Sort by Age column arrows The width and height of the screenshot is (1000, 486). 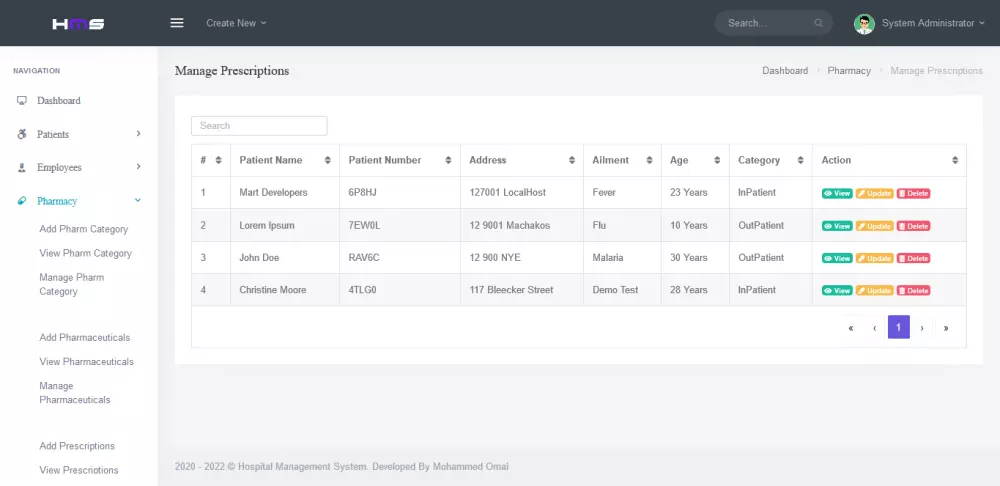click(x=717, y=160)
